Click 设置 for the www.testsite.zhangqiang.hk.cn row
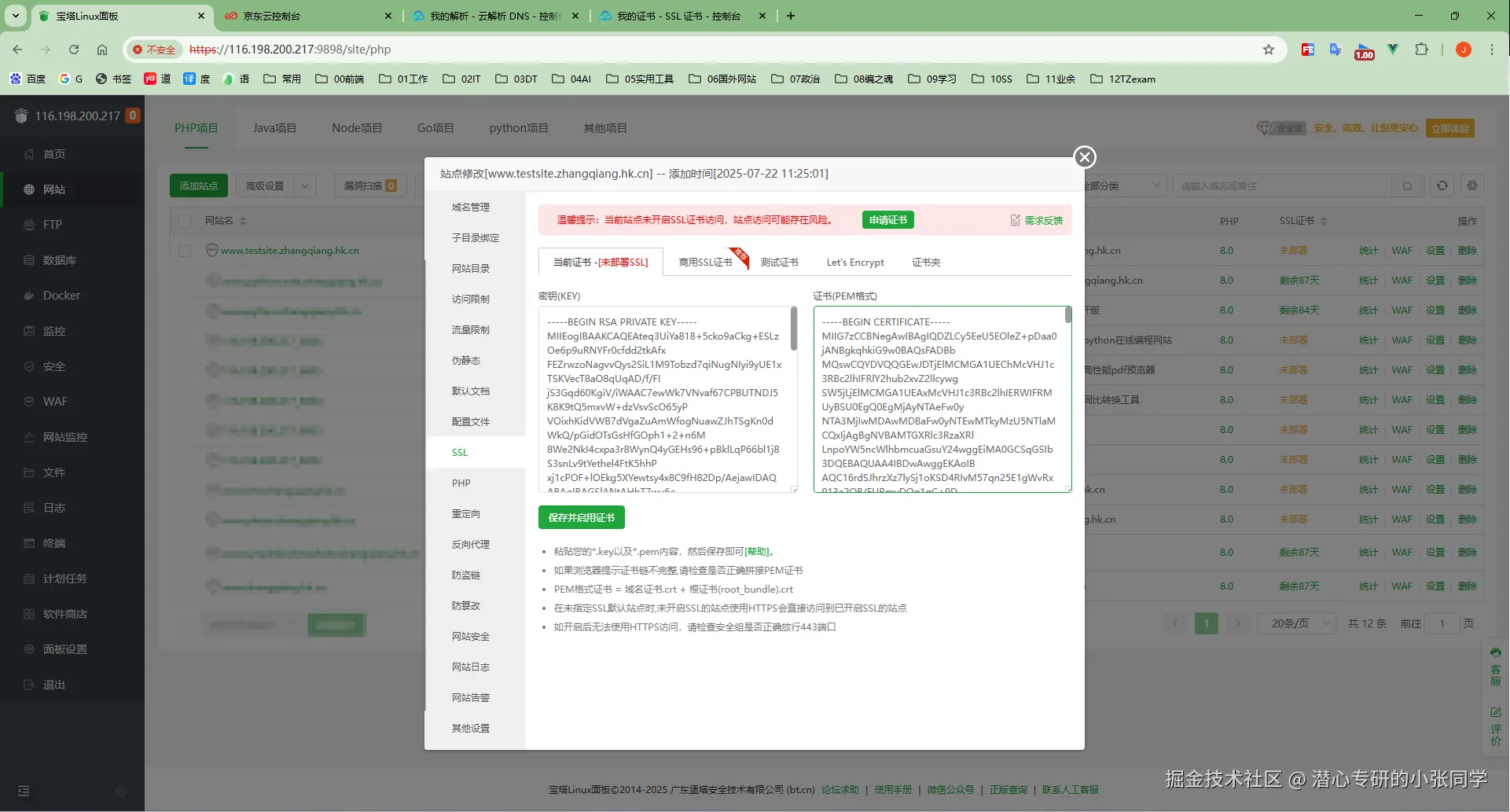 coord(1435,251)
